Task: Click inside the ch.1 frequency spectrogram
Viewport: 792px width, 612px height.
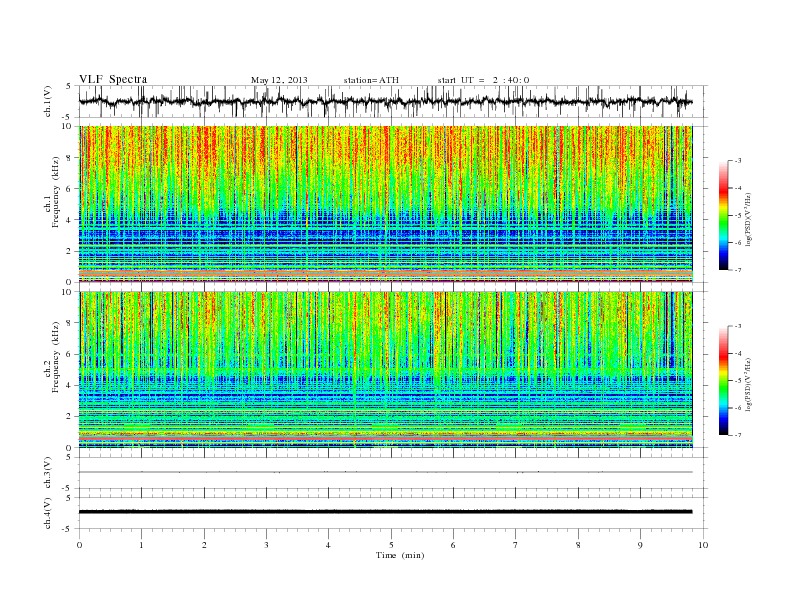Action: [x=385, y=204]
